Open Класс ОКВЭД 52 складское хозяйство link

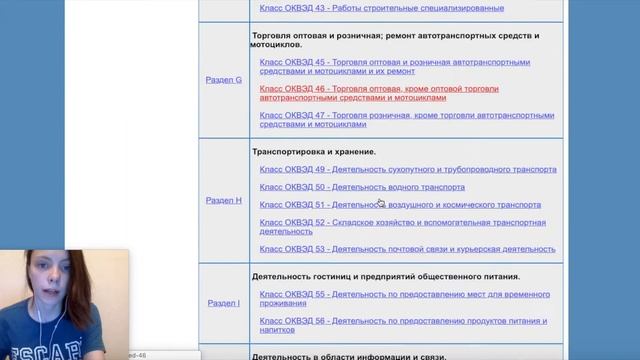click(402, 227)
